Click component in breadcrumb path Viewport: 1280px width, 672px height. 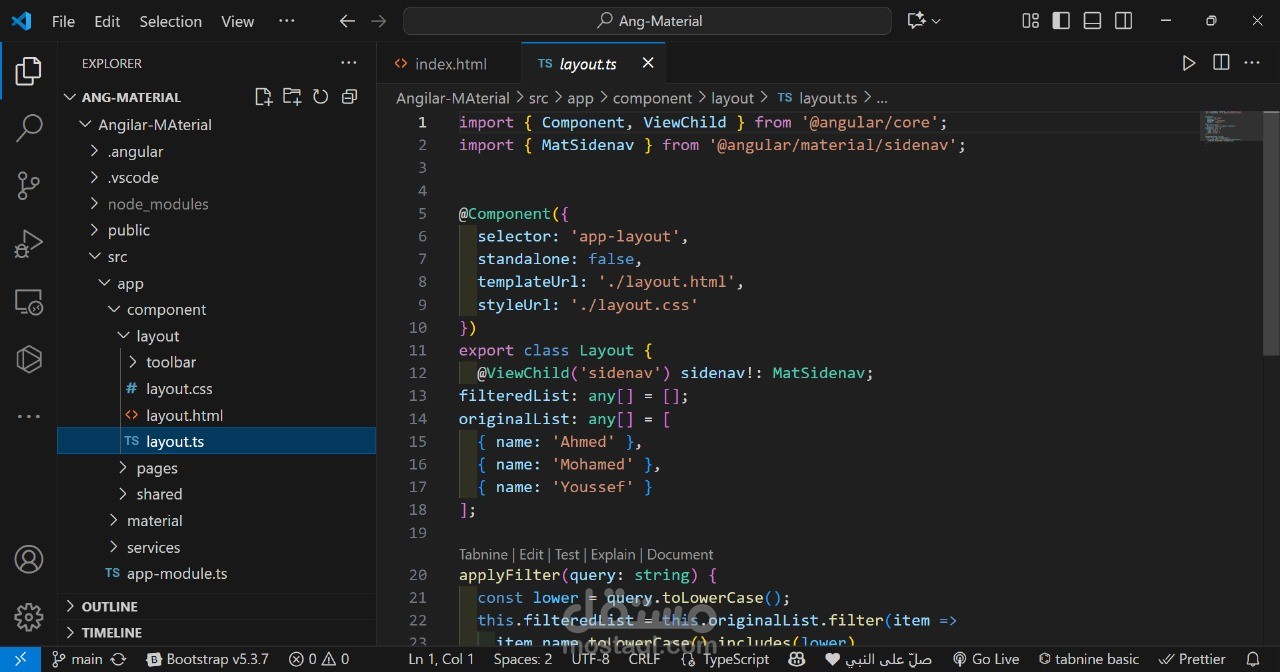(x=652, y=98)
